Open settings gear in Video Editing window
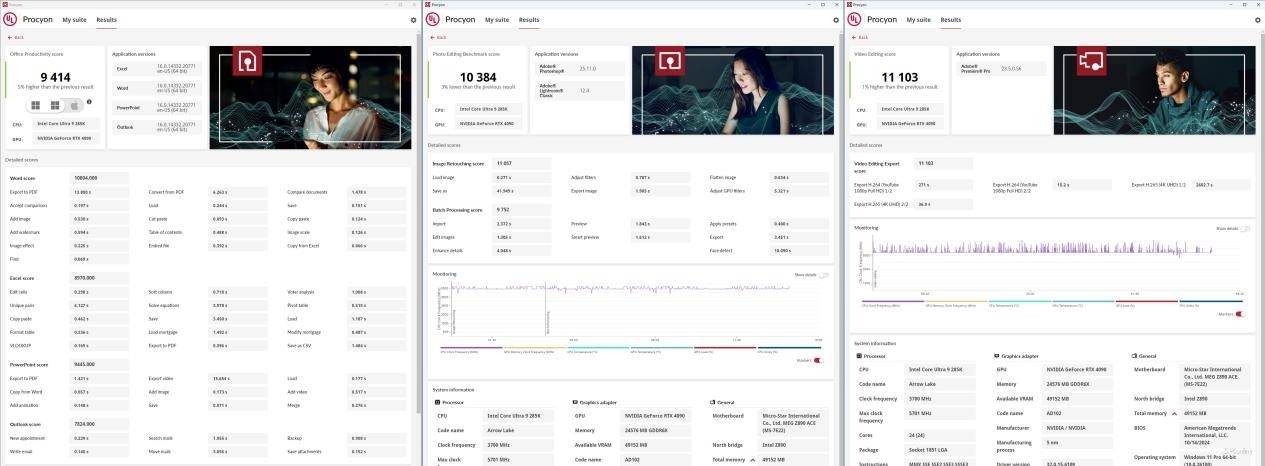This screenshot has height=466, width=1265. [1257, 20]
